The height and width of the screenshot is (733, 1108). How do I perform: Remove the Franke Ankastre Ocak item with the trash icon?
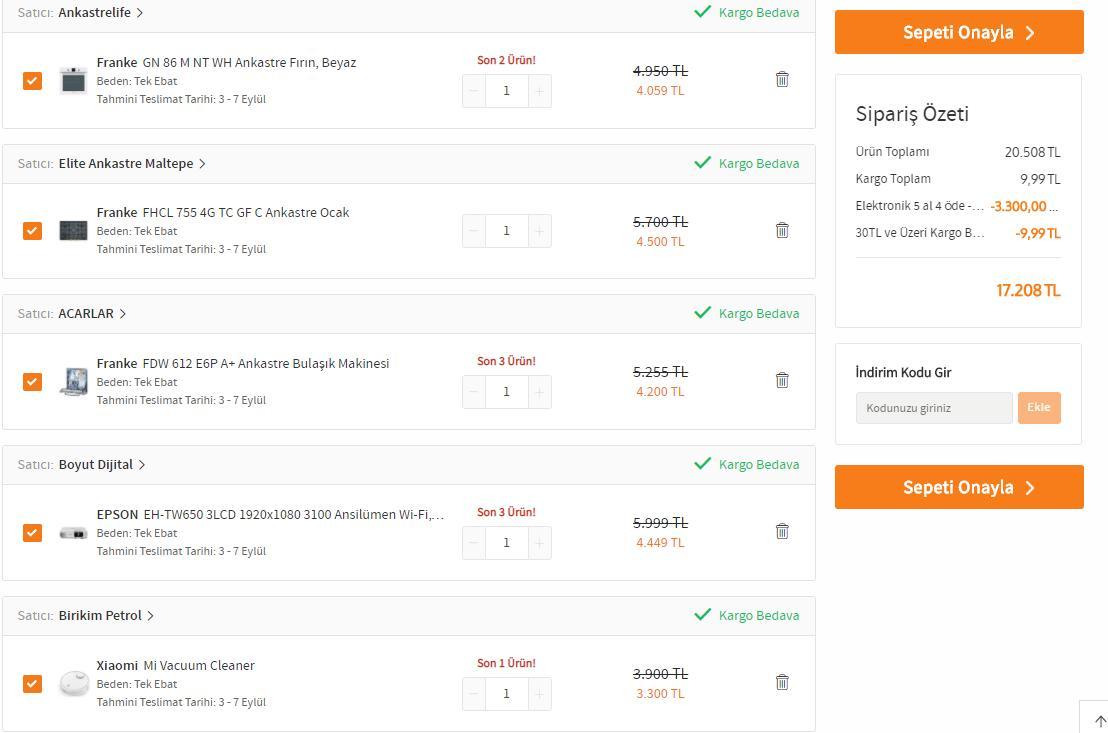pyautogui.click(x=782, y=230)
